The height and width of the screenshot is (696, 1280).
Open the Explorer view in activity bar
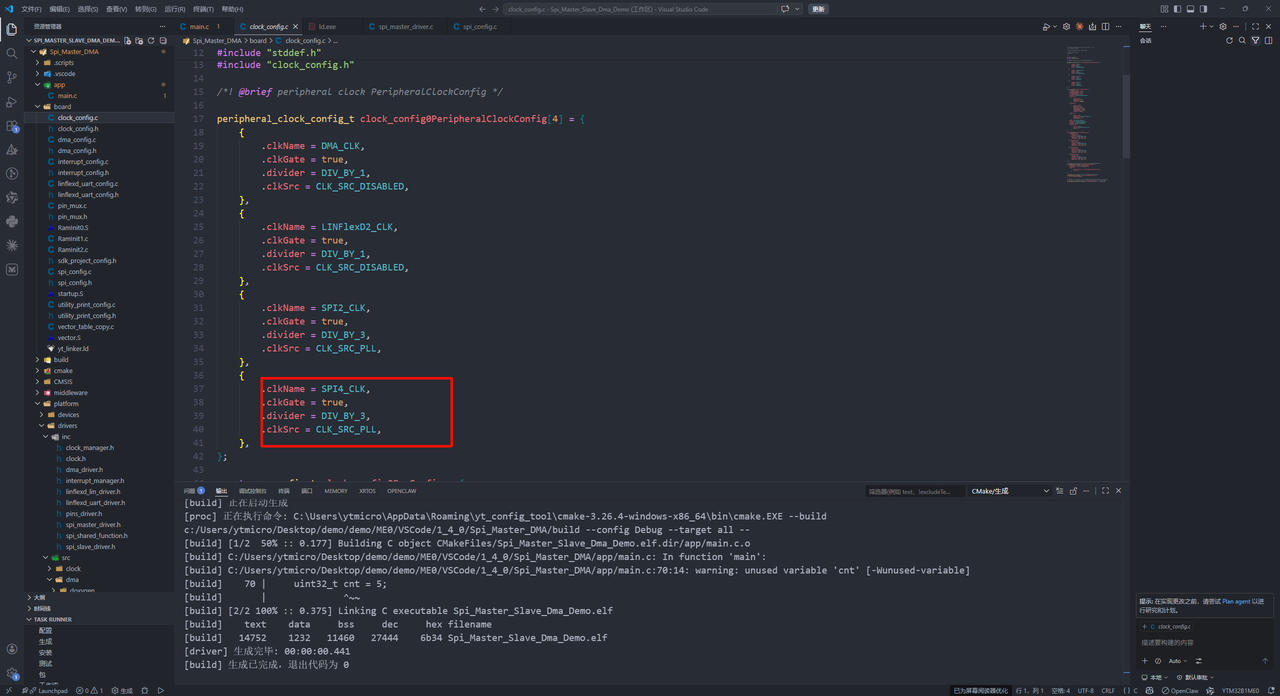tap(12, 30)
